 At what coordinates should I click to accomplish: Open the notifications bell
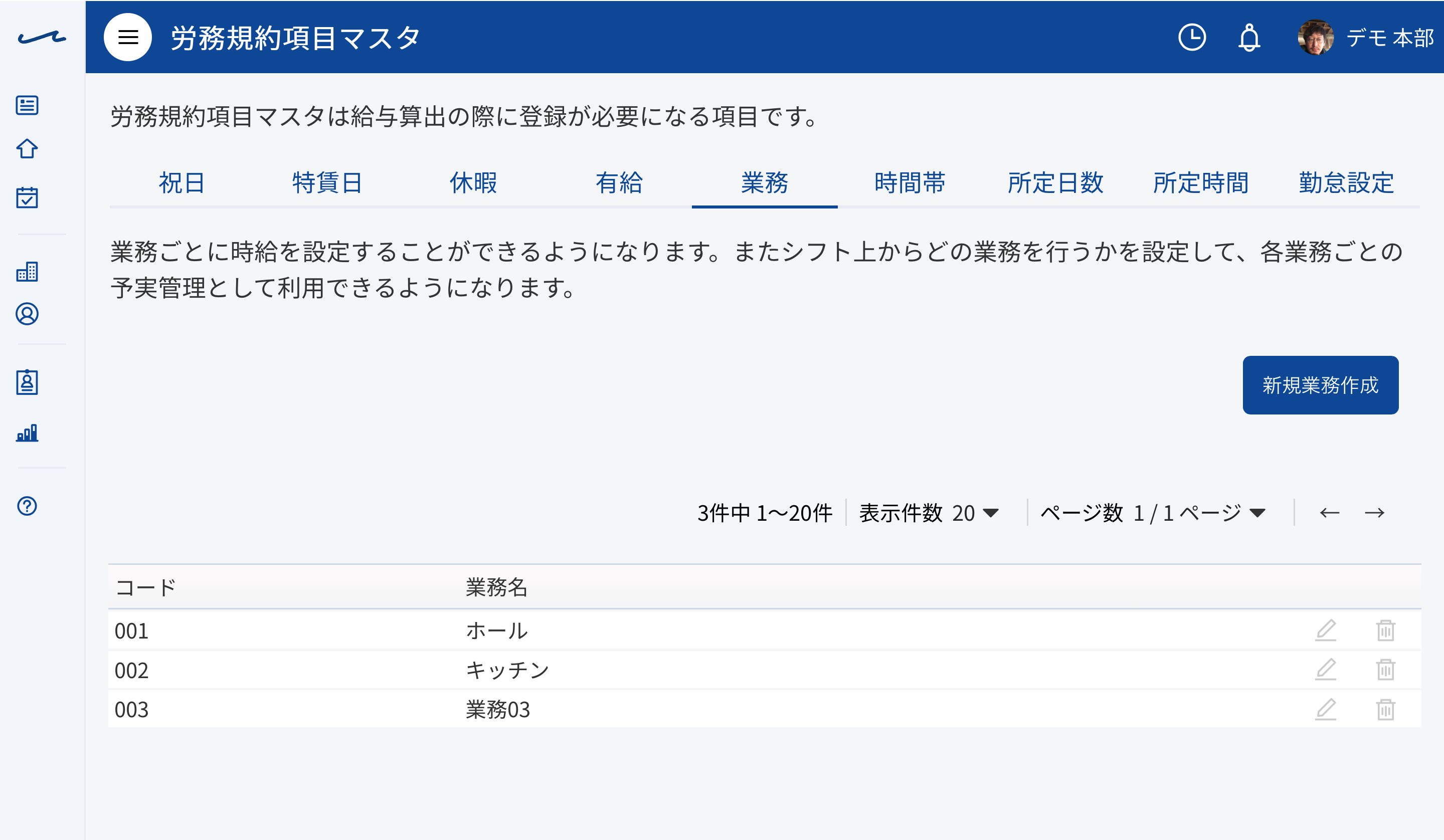[x=1249, y=38]
